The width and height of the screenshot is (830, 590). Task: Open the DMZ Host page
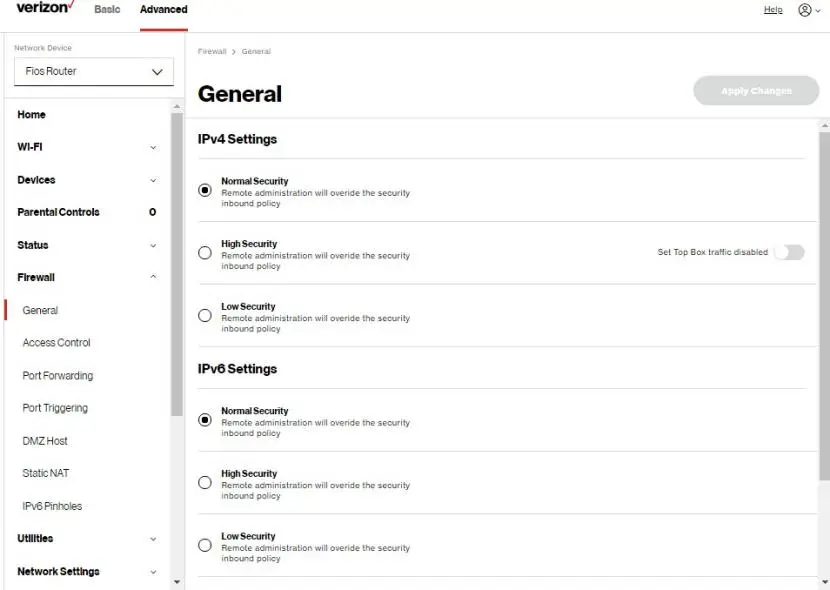[47, 440]
